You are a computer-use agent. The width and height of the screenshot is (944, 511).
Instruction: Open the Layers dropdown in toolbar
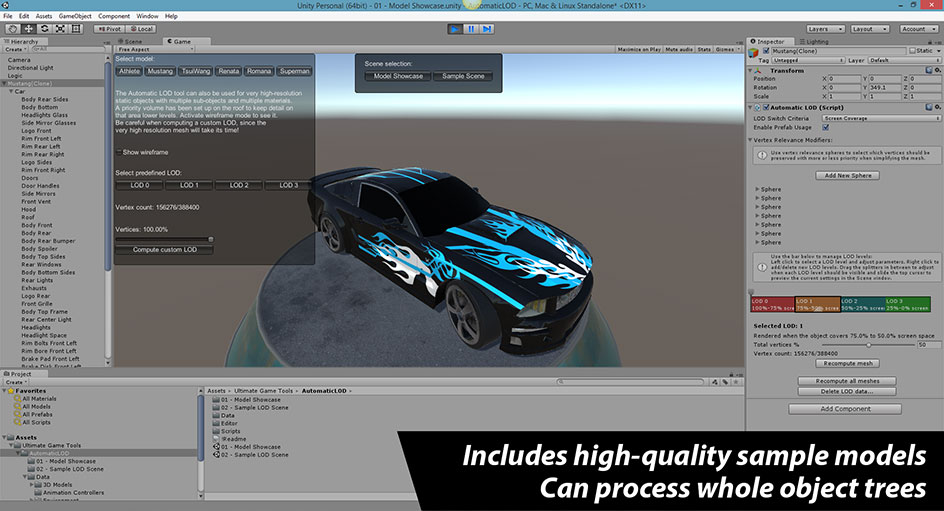pyautogui.click(x=825, y=28)
